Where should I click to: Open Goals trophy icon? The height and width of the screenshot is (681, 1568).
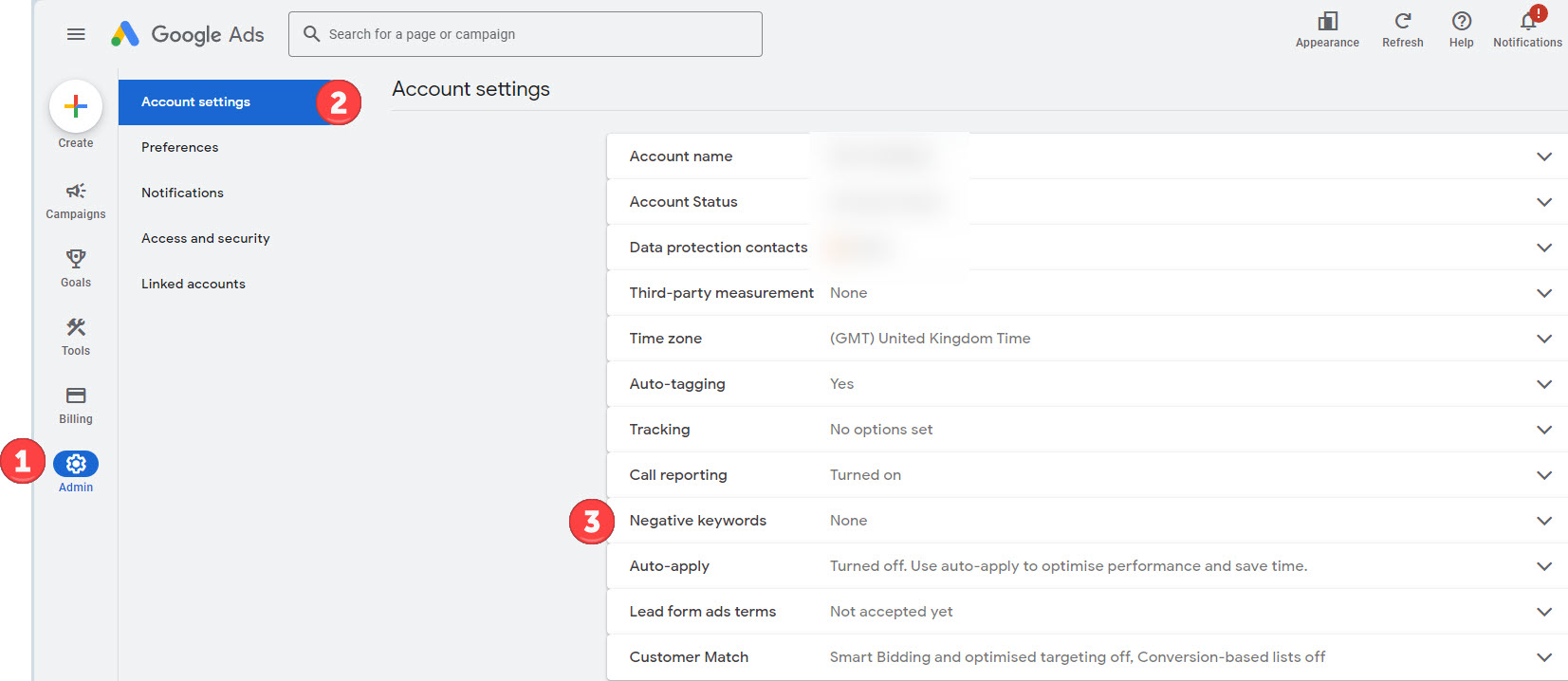[76, 259]
